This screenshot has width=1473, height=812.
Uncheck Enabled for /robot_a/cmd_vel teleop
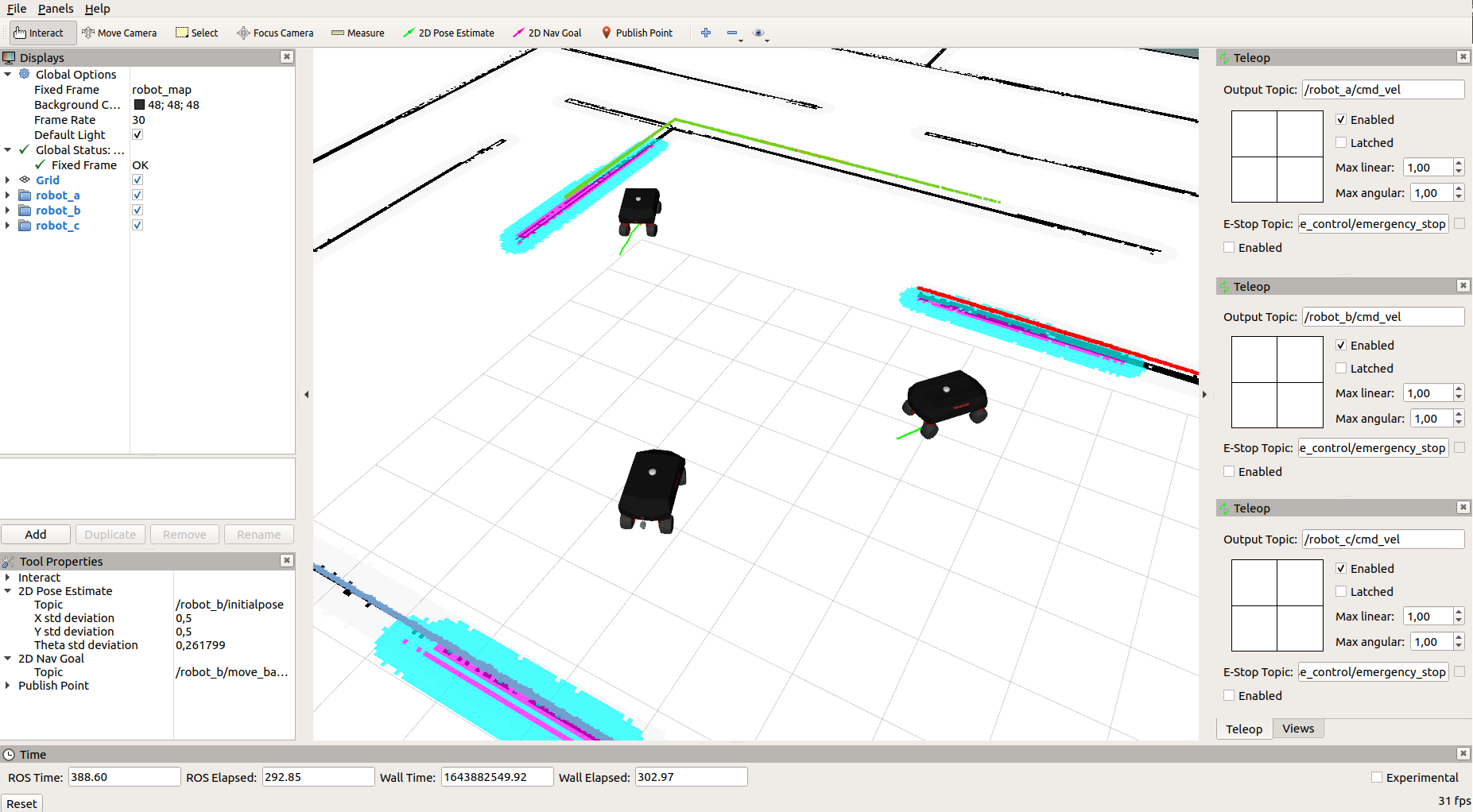click(x=1341, y=119)
